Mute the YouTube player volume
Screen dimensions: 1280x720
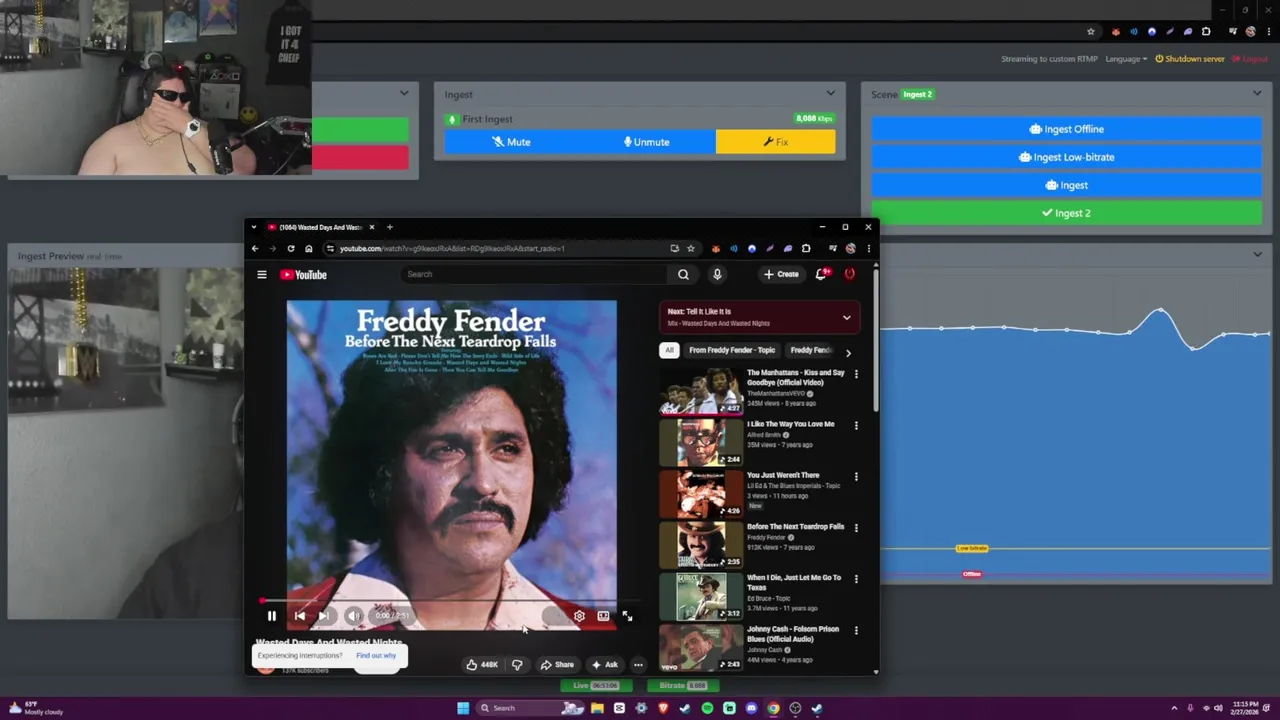pyautogui.click(x=353, y=616)
